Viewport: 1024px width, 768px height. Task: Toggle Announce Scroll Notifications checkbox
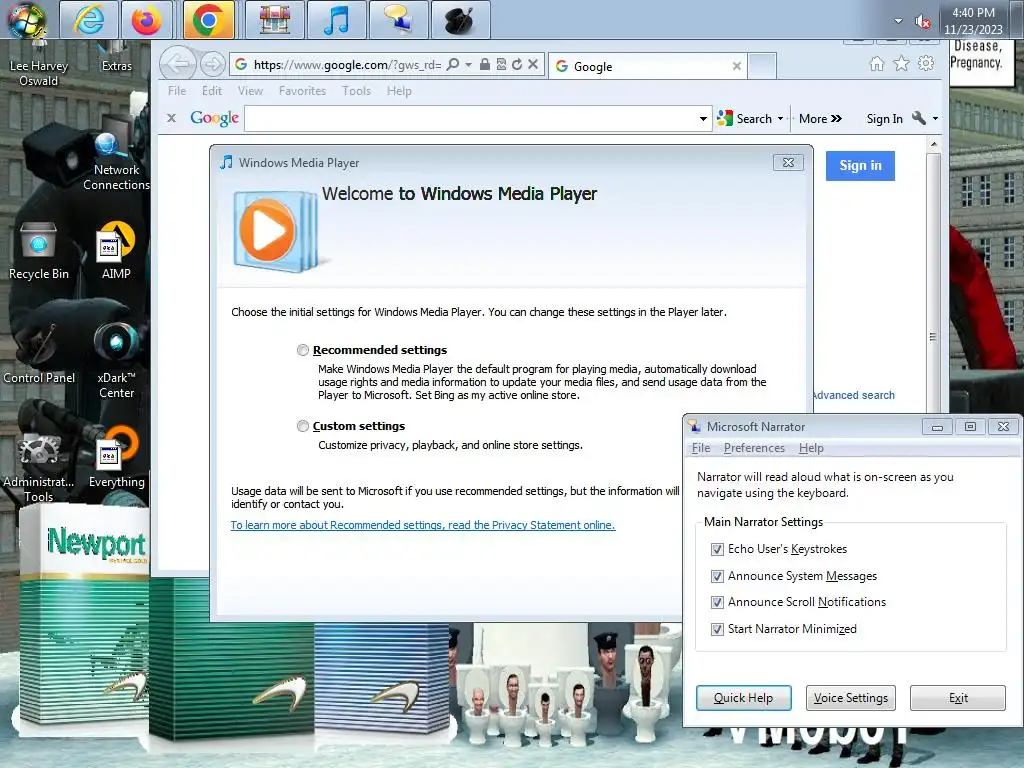[x=717, y=602]
